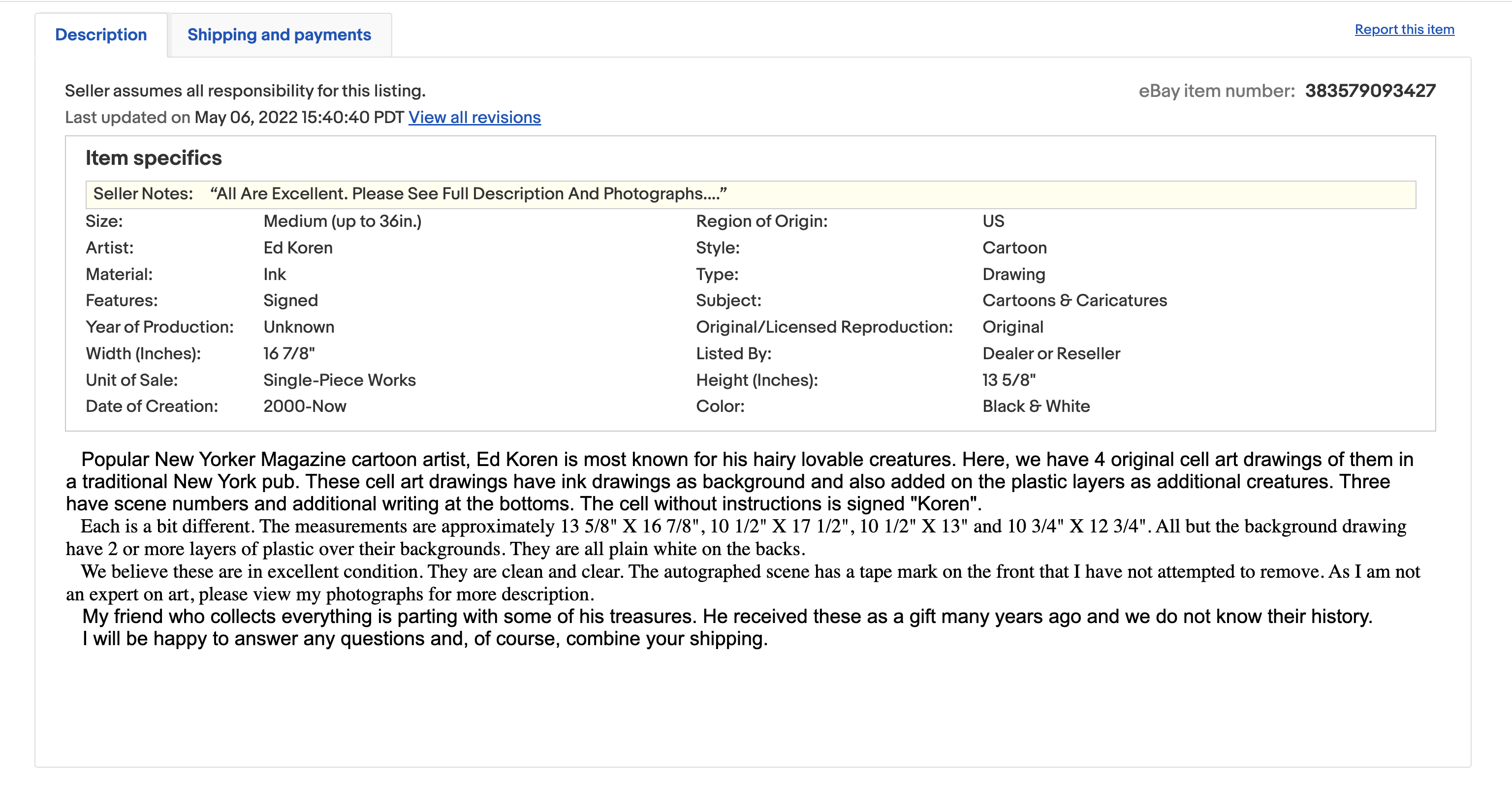Click the Cartoons & Caricatures subject value

1074,301
